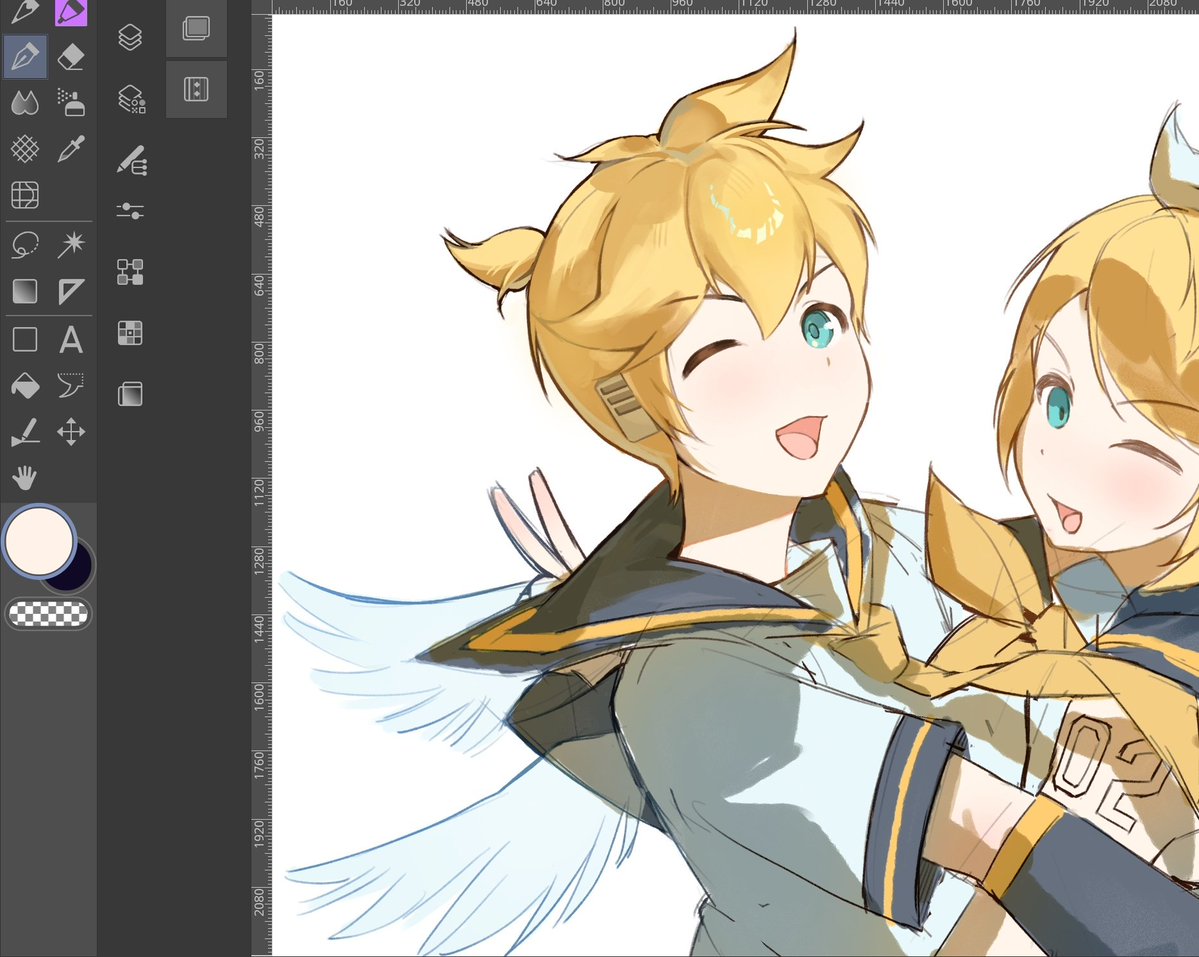This screenshot has width=1199, height=957.
Task: Open the stacked square palette icon
Action: 130,394
